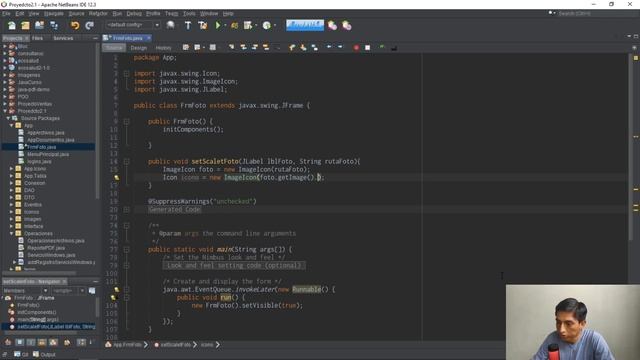This screenshot has height=360, width=640.
Task: Switch to the History view button
Action: (x=163, y=48)
